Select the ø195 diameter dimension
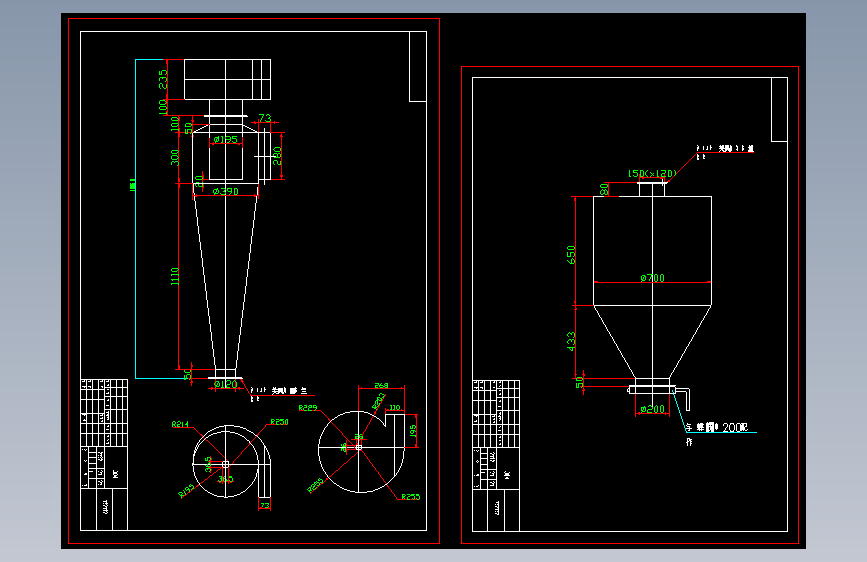This screenshot has height=562, width=867. point(226,139)
